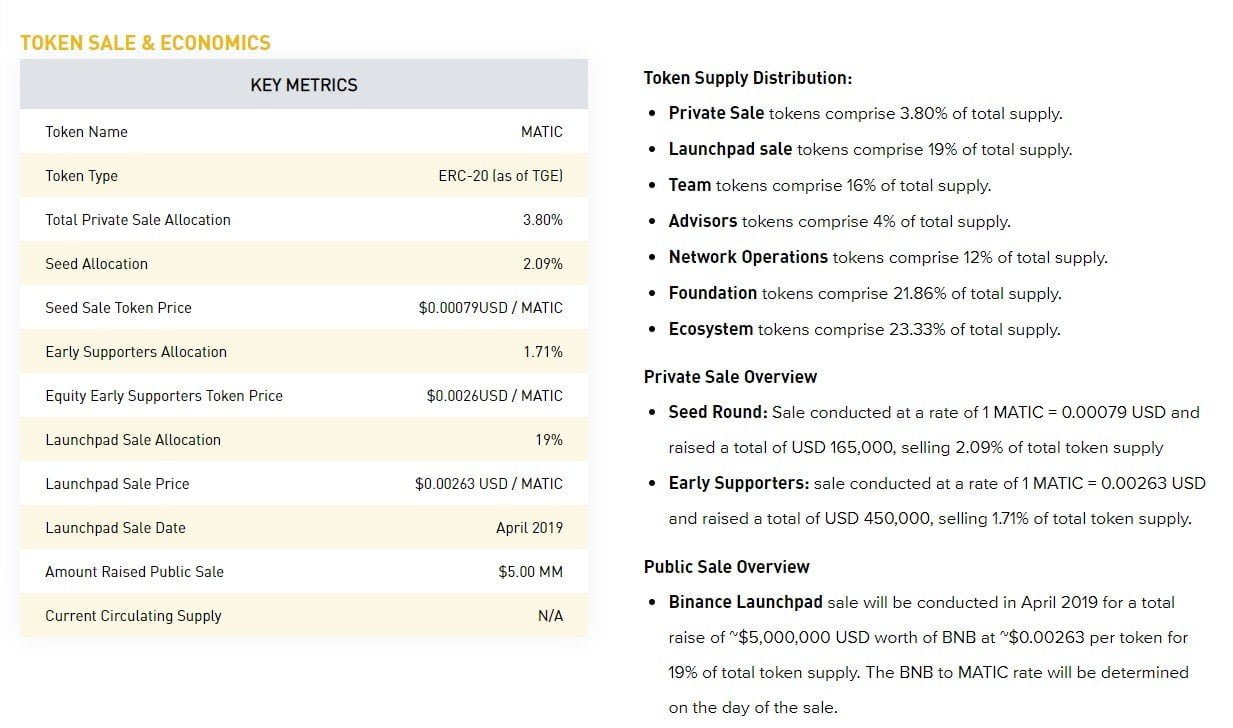Select the Early Supporters Allocation row label
The image size is (1233, 728).
pos(136,352)
